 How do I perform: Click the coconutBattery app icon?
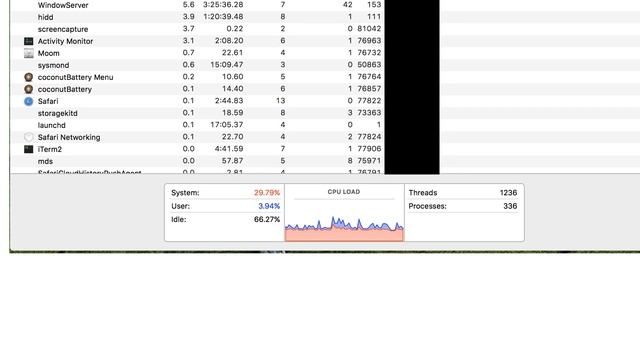29,89
